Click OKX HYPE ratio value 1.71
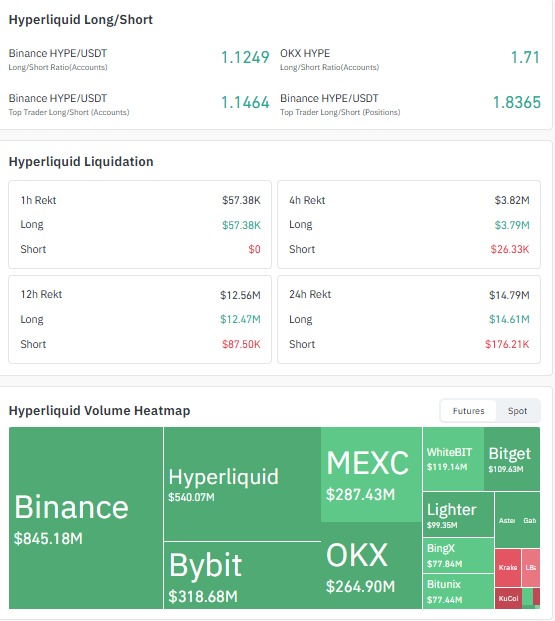 point(525,58)
